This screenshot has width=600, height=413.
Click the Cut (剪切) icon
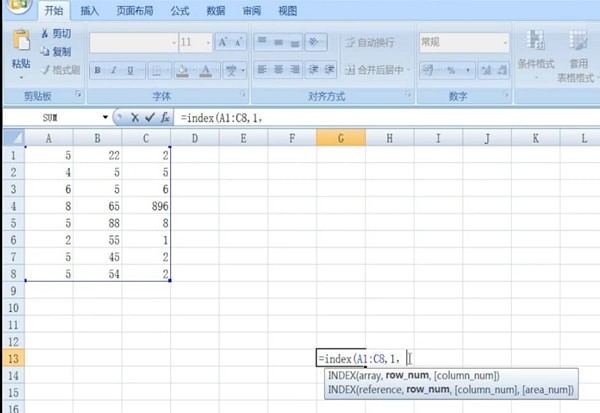[46, 34]
